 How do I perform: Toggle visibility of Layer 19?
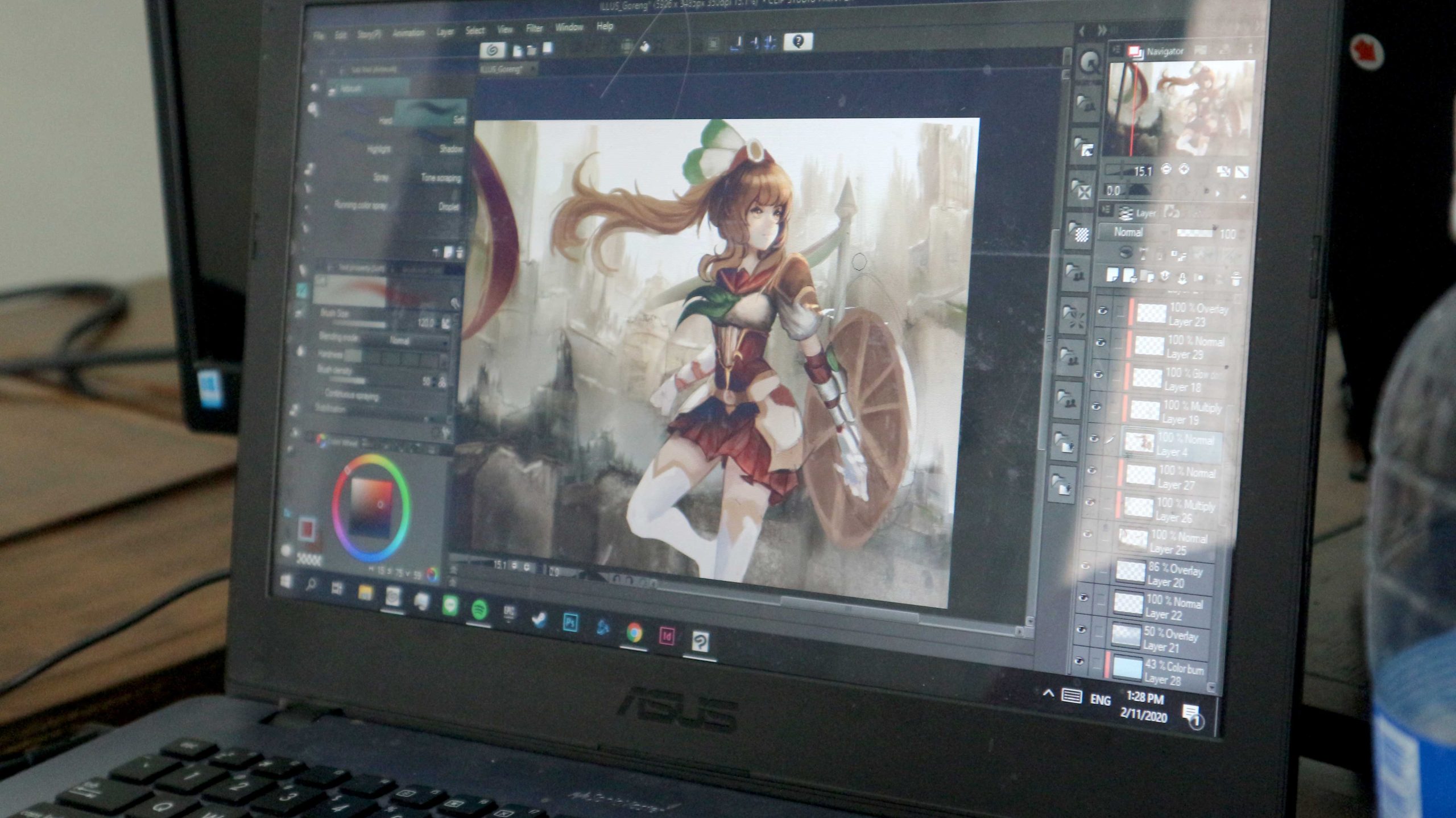pyautogui.click(x=1097, y=406)
